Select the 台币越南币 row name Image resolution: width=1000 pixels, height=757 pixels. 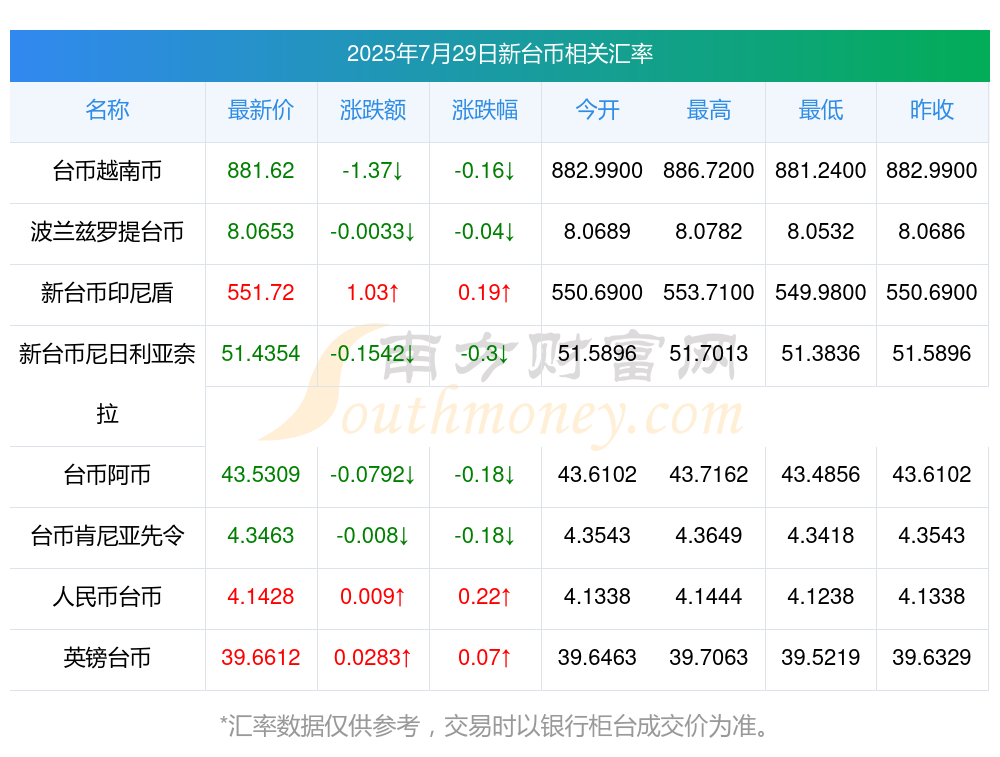pyautogui.click(x=107, y=171)
